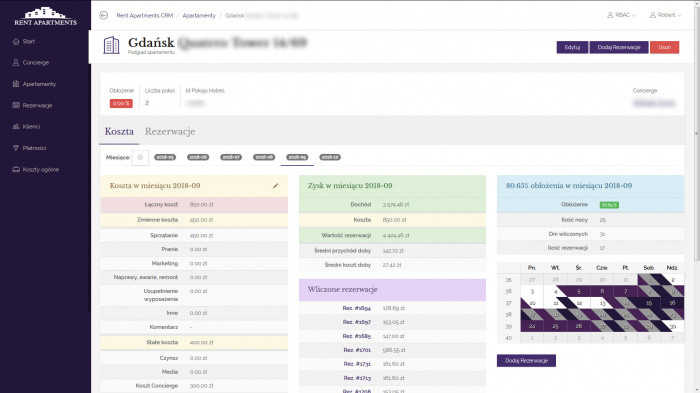Click day 25 in the calendar
700x393 pixels.
[555, 326]
